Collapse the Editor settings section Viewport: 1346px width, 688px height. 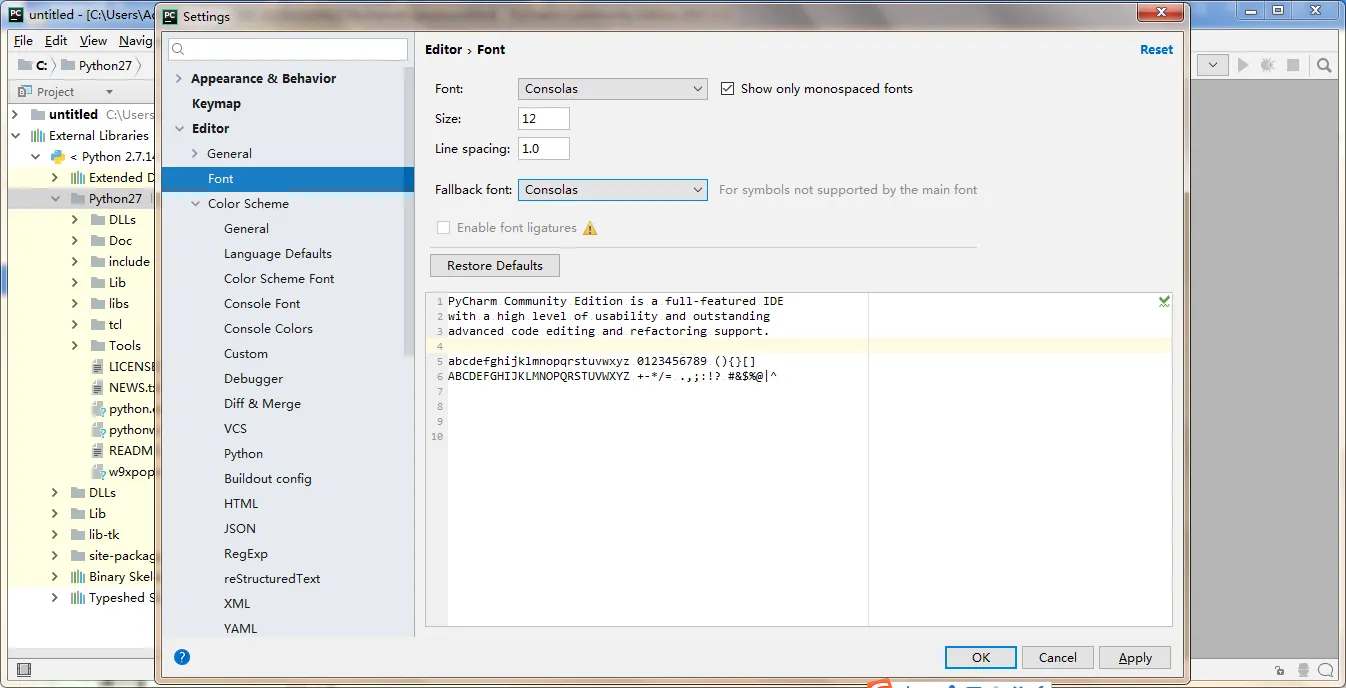(178, 128)
